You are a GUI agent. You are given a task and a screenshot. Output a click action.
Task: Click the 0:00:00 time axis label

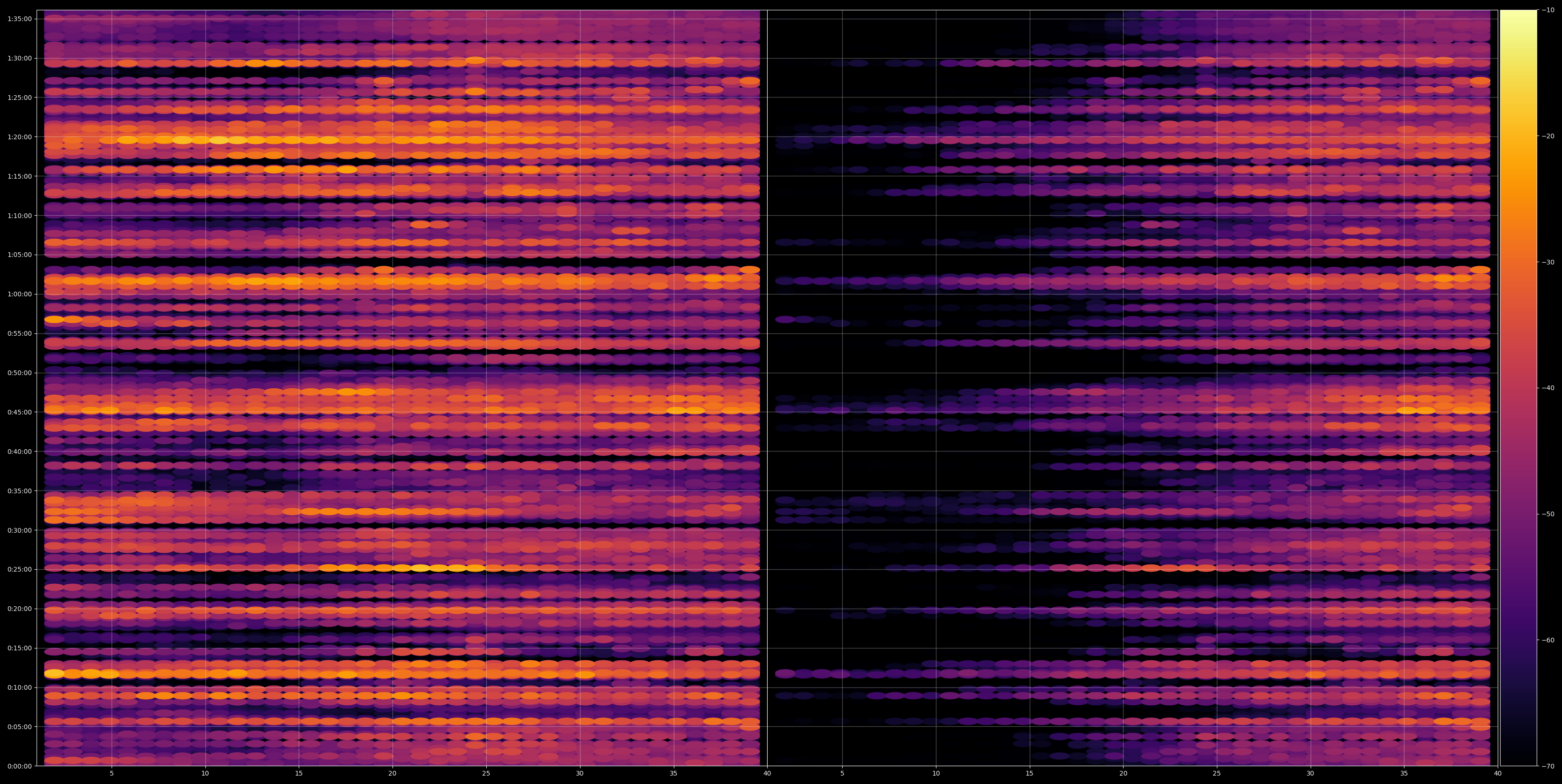tap(19, 766)
